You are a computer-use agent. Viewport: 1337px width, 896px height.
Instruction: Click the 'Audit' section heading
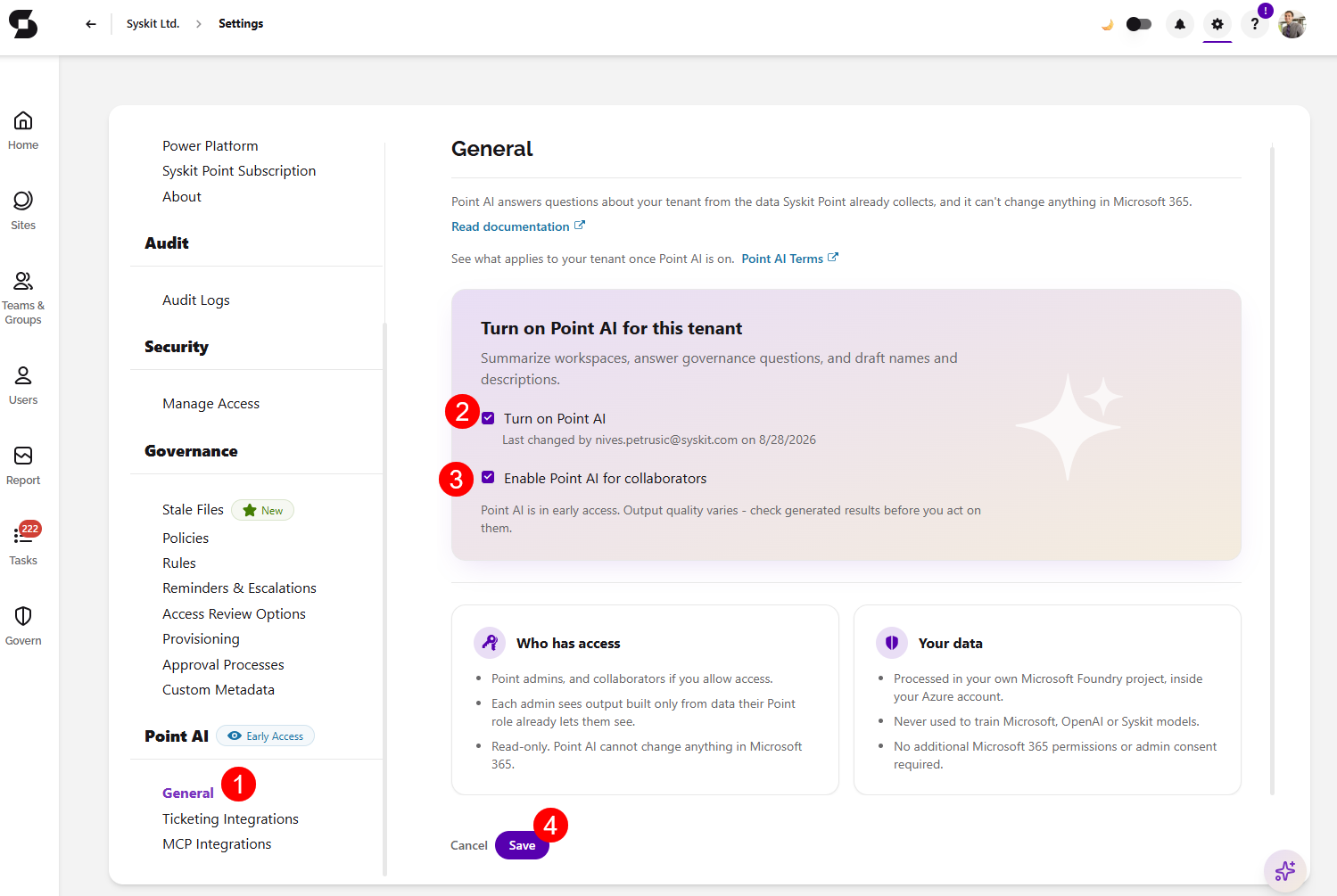167,243
